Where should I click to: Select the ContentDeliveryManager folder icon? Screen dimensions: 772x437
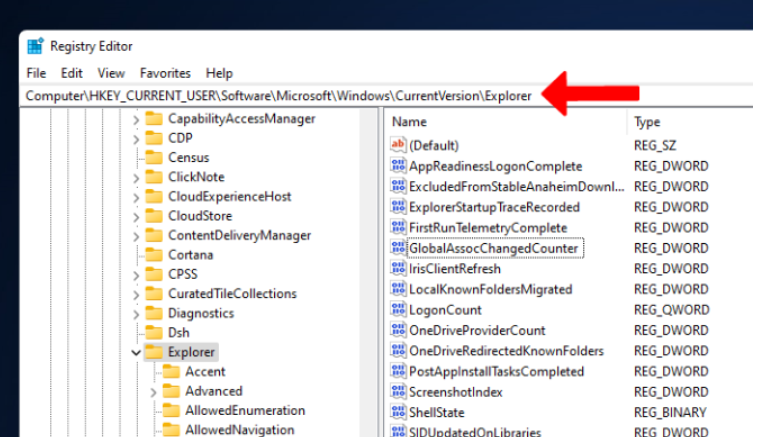point(154,235)
